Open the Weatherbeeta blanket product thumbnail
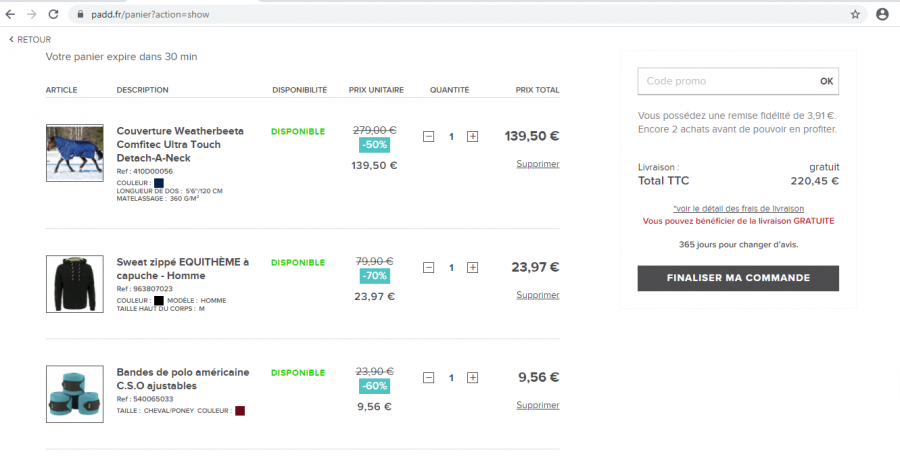Screen dimensions: 900x471 (74, 153)
